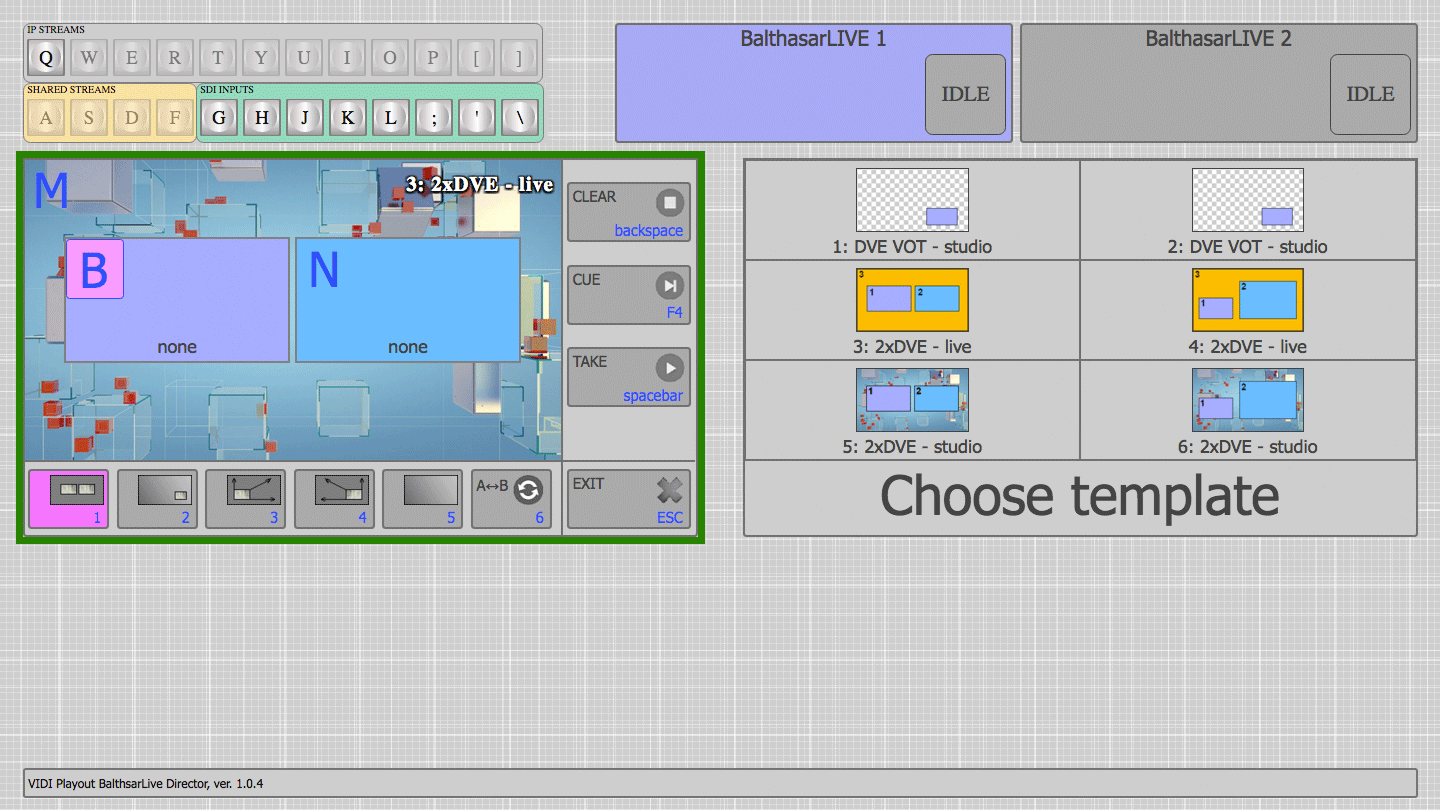Activate layout preset 3
The width and height of the screenshot is (1440, 810).
point(246,499)
